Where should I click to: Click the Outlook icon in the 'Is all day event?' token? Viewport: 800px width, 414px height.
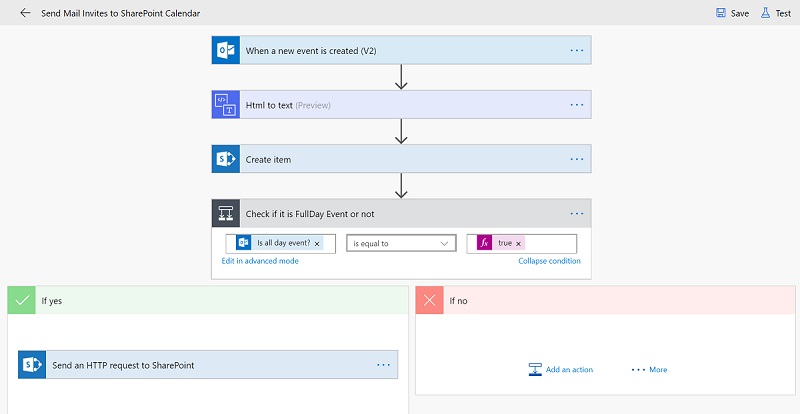(x=243, y=243)
